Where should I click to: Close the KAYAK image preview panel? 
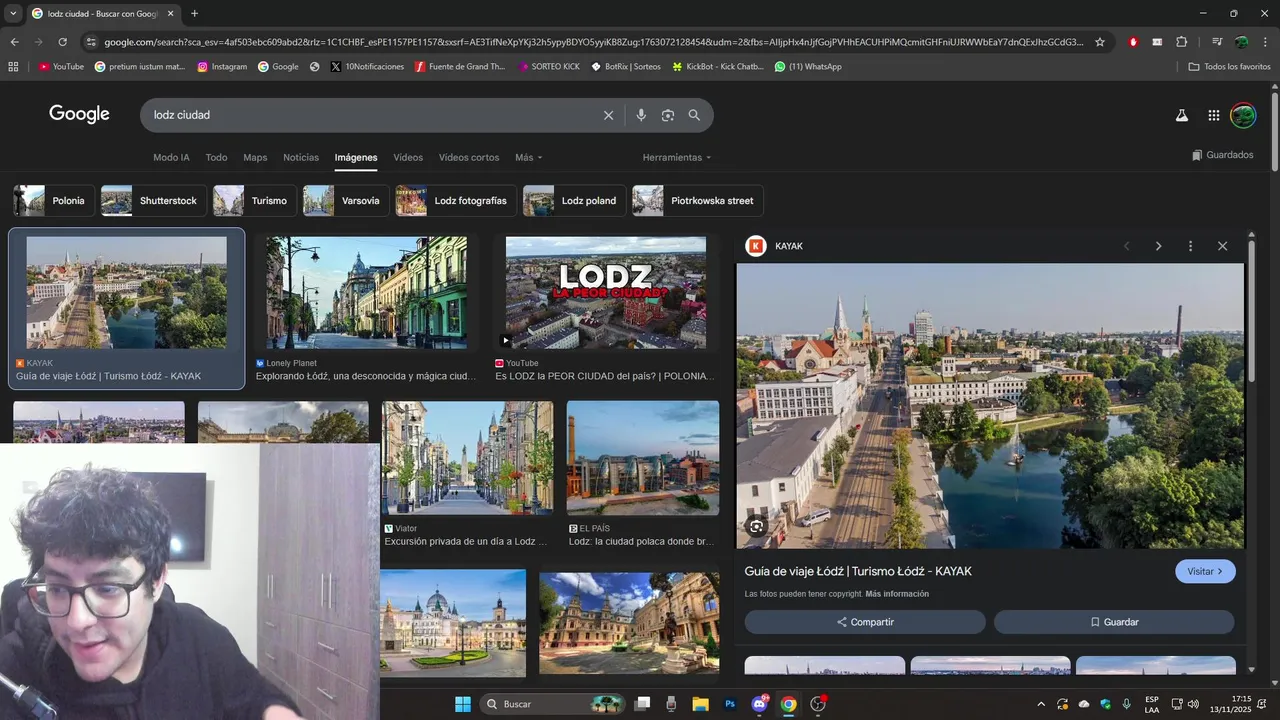click(1222, 246)
